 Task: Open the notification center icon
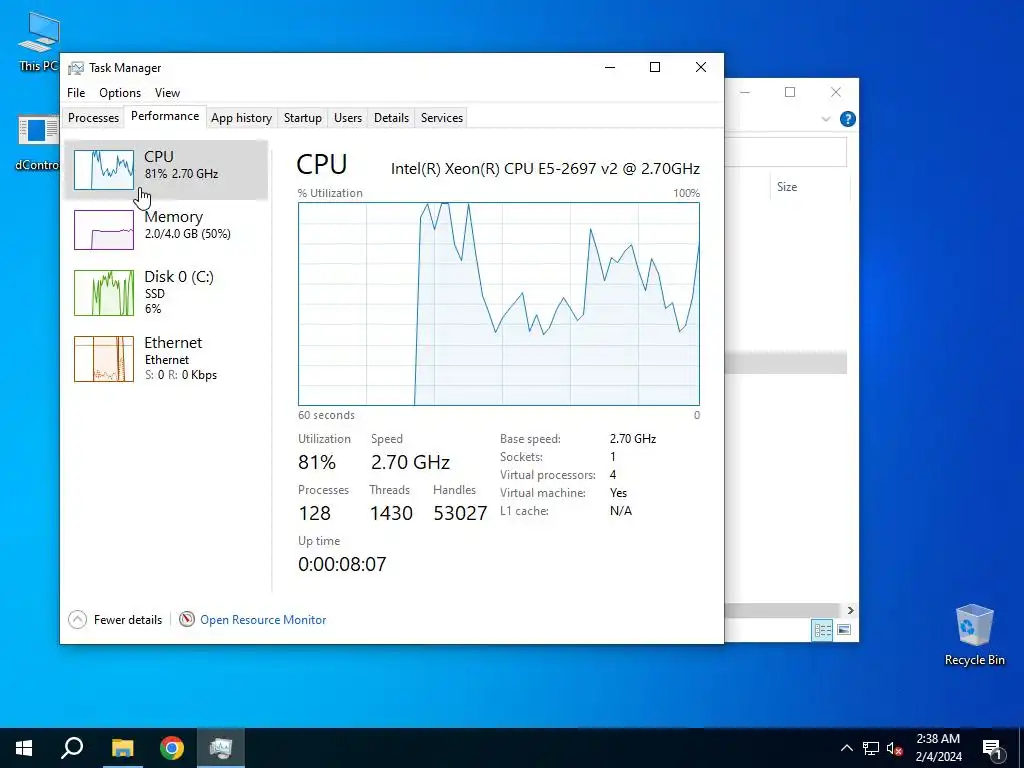point(992,748)
